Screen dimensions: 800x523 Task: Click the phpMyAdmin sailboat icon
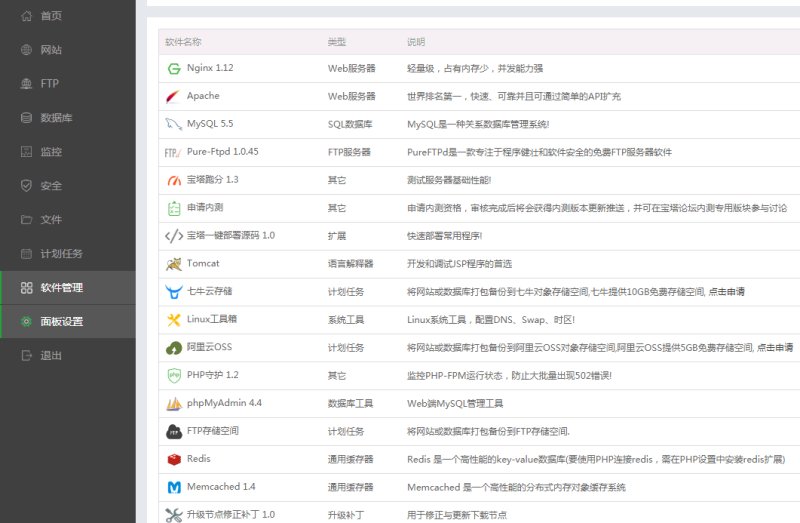click(174, 404)
